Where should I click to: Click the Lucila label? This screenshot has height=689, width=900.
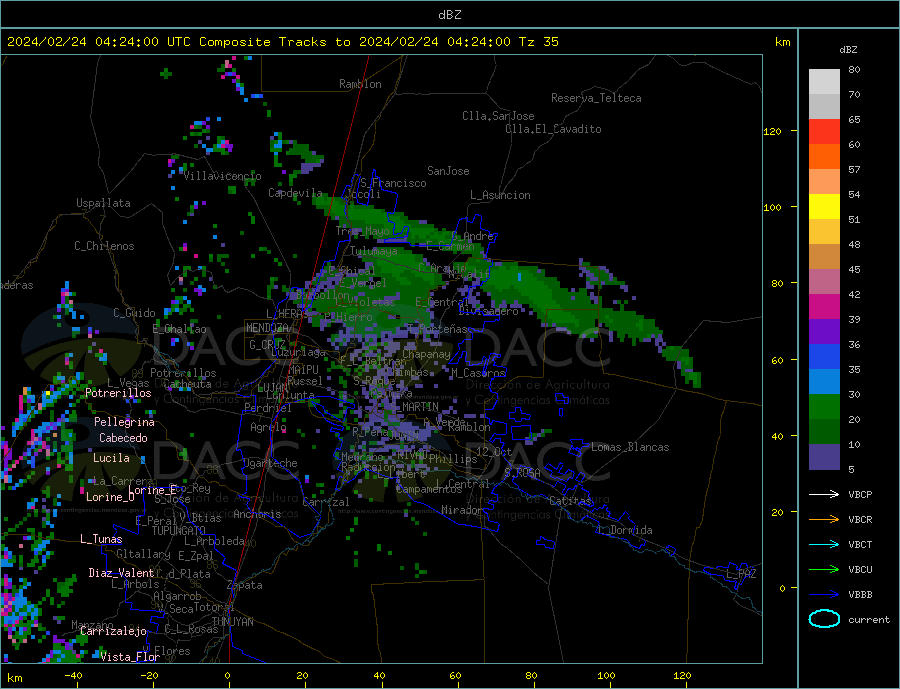(x=111, y=458)
